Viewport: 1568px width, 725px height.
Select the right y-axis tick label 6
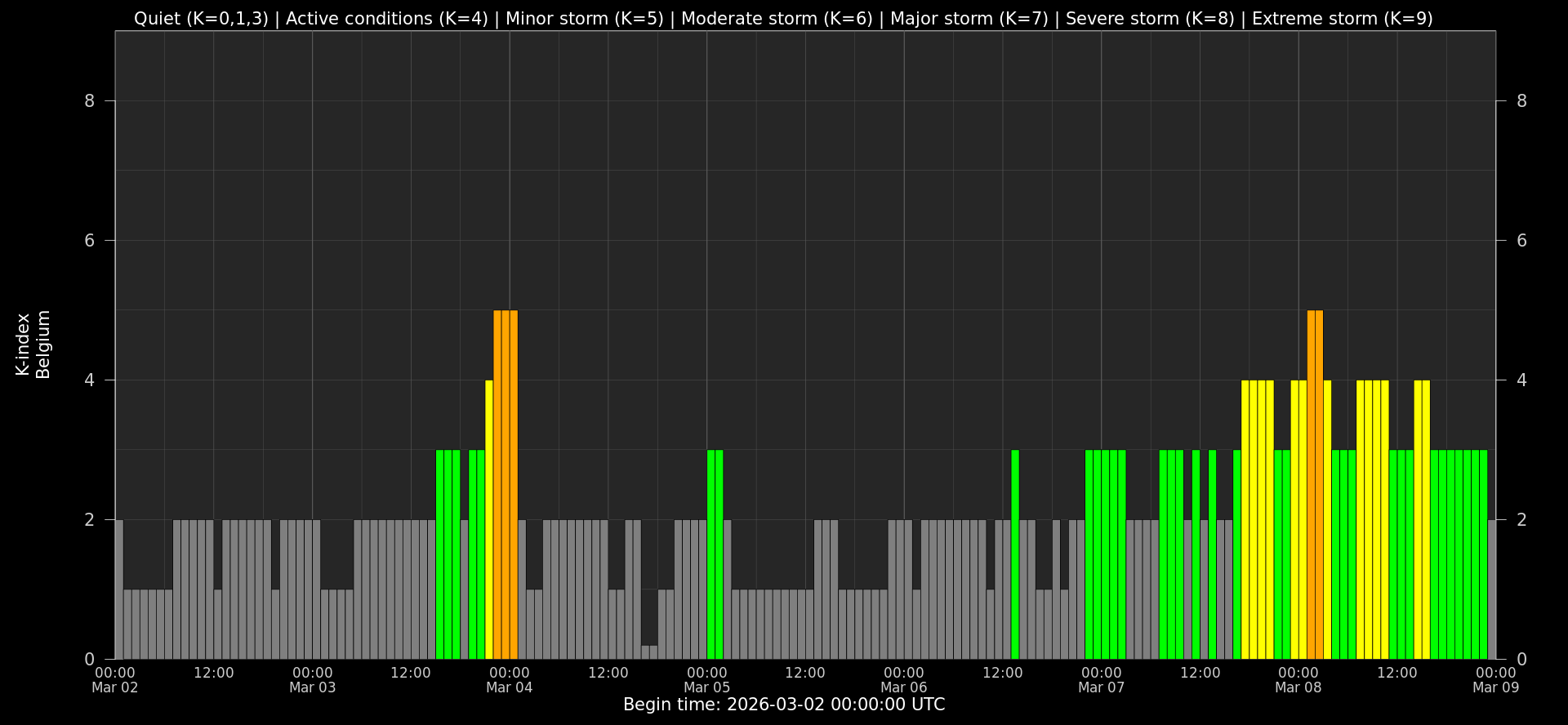1521,241
